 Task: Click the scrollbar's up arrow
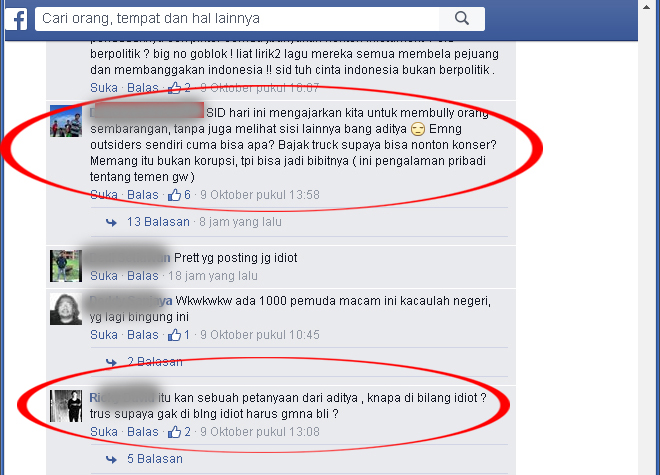pos(647,6)
